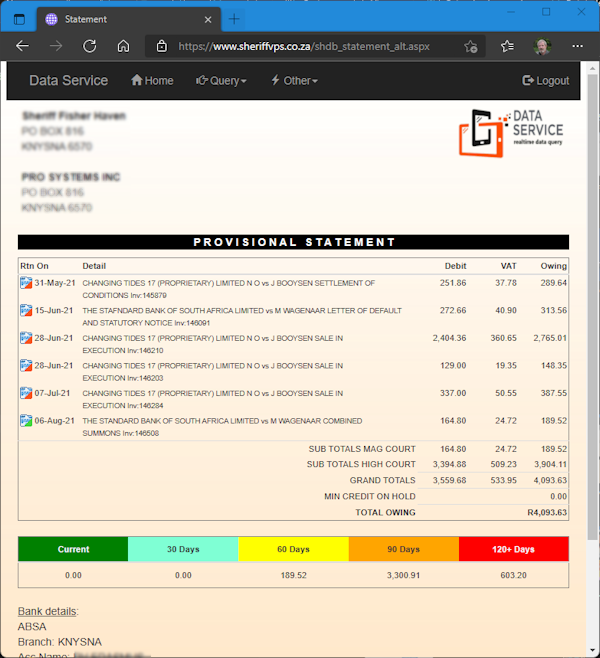
Task: Add this page to favorites star
Action: [470, 46]
